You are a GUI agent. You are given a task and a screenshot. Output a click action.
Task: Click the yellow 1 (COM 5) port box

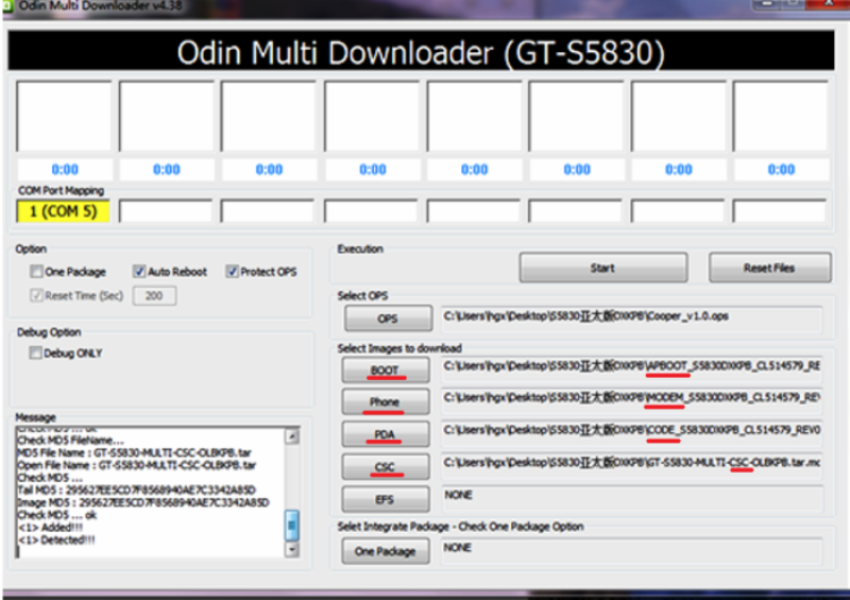click(x=63, y=211)
